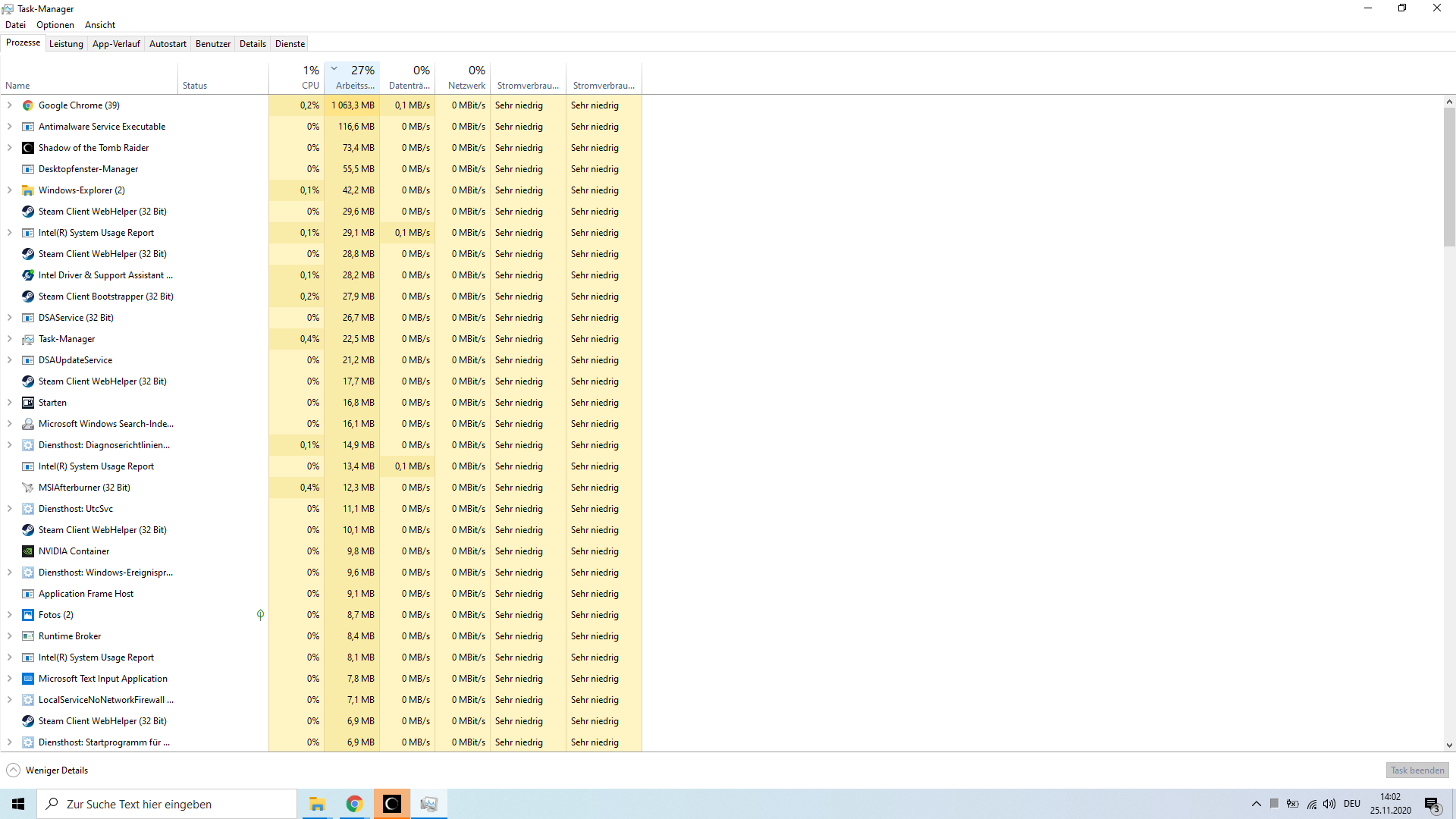Viewport: 1456px width, 819px height.
Task: Click the Windows-Explorer folder icon in list
Action: [x=28, y=190]
